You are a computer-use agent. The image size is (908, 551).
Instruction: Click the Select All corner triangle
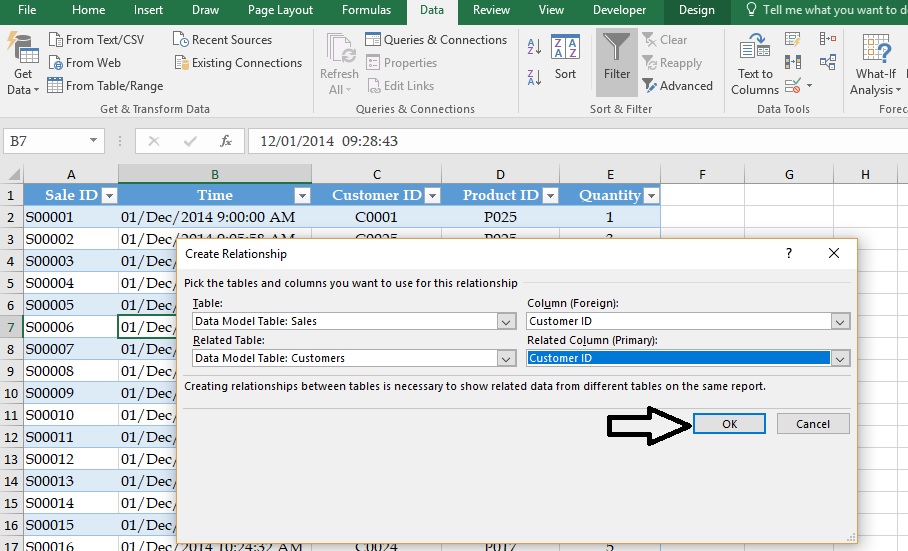14,174
